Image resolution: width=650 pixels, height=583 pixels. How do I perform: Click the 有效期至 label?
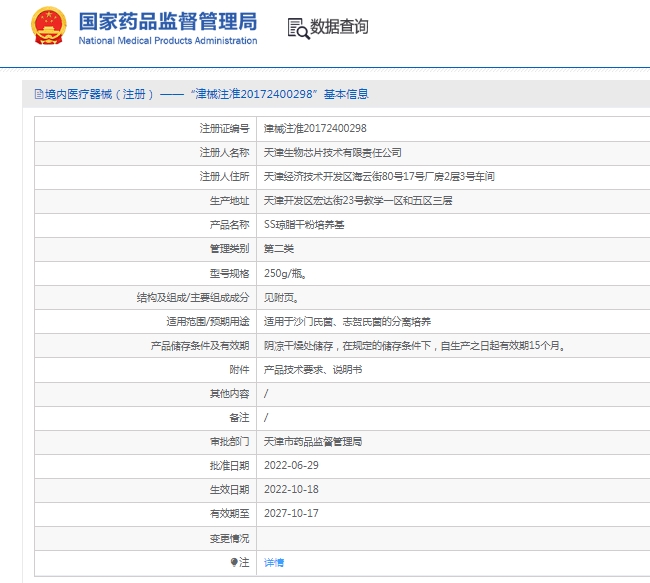tap(229, 514)
